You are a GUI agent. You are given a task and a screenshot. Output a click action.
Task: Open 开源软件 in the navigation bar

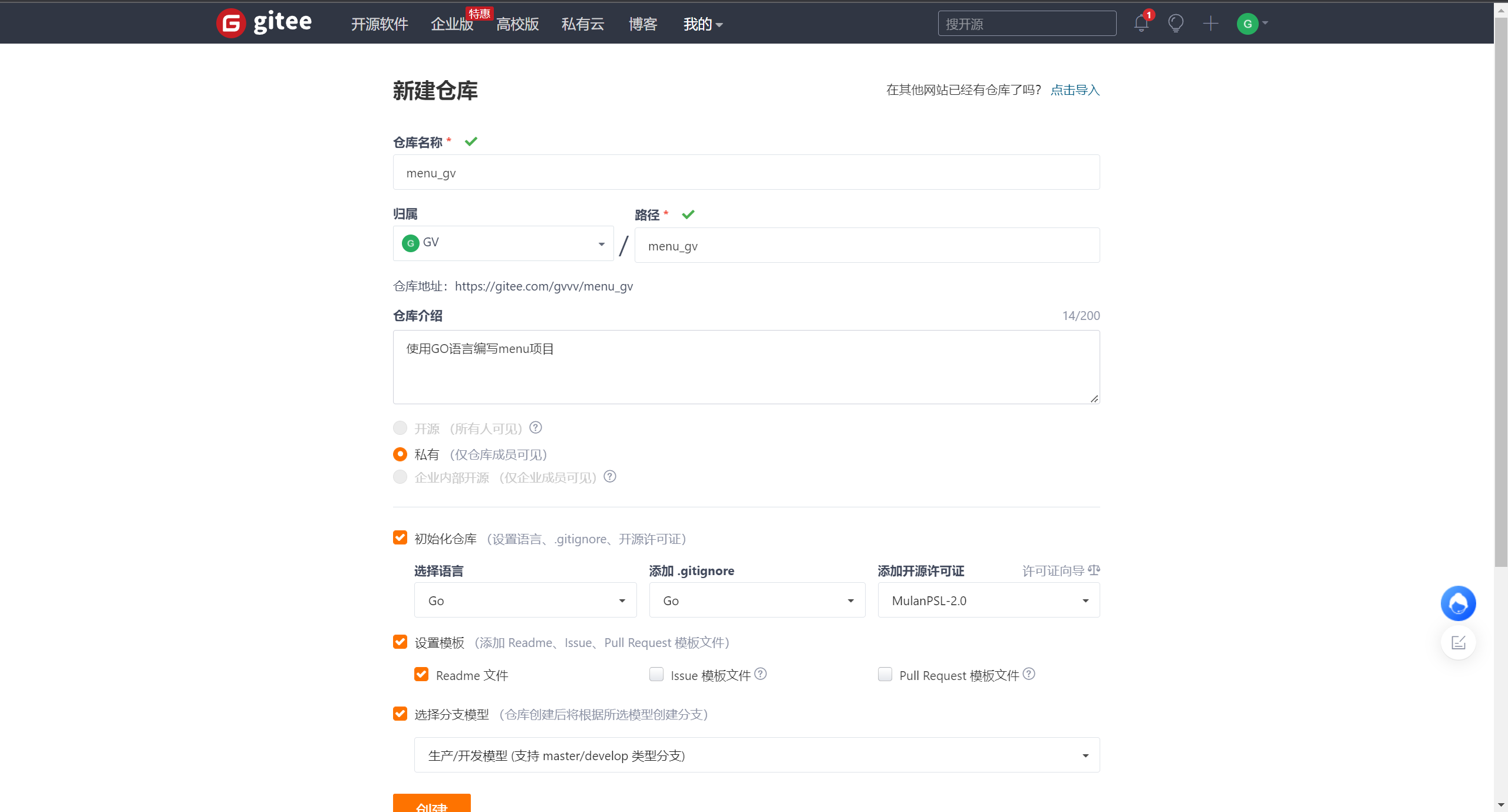click(380, 24)
